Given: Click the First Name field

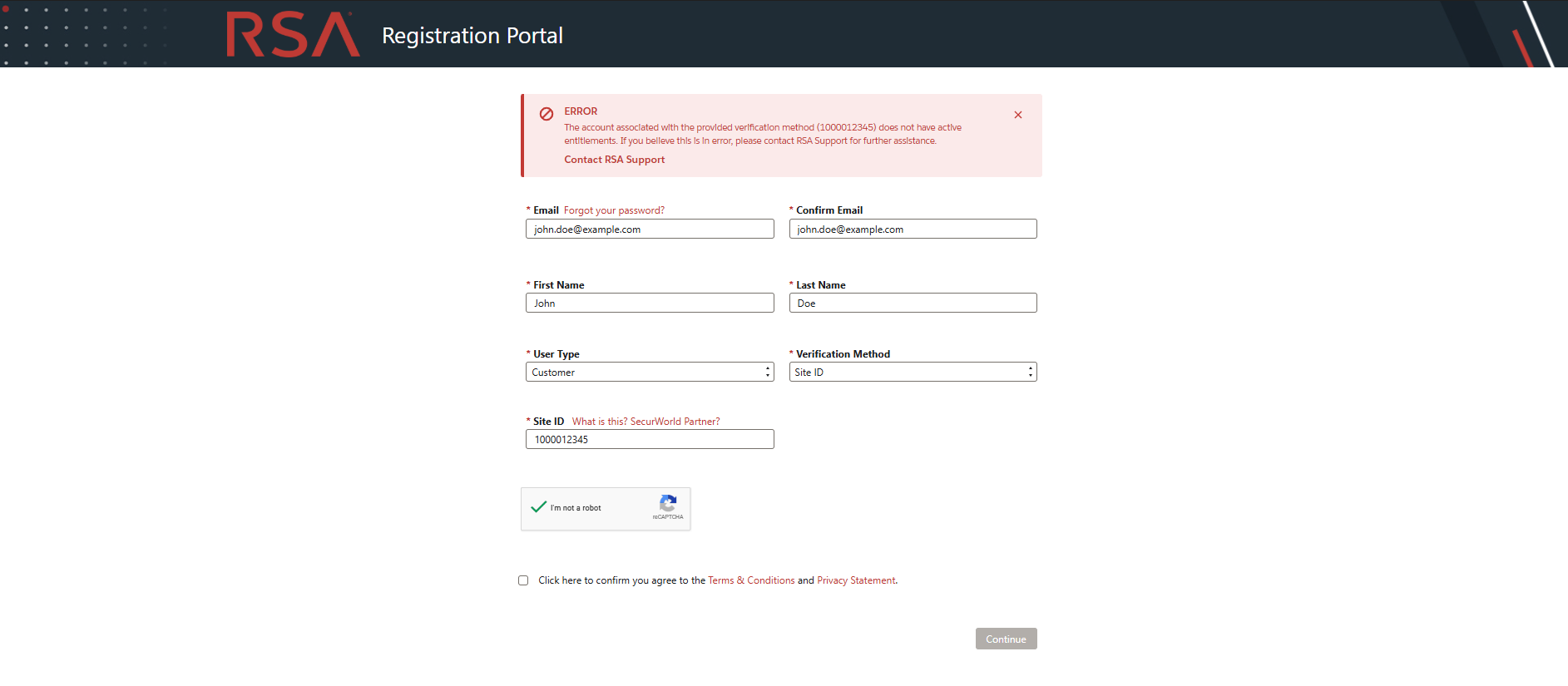Looking at the screenshot, I should pos(650,303).
